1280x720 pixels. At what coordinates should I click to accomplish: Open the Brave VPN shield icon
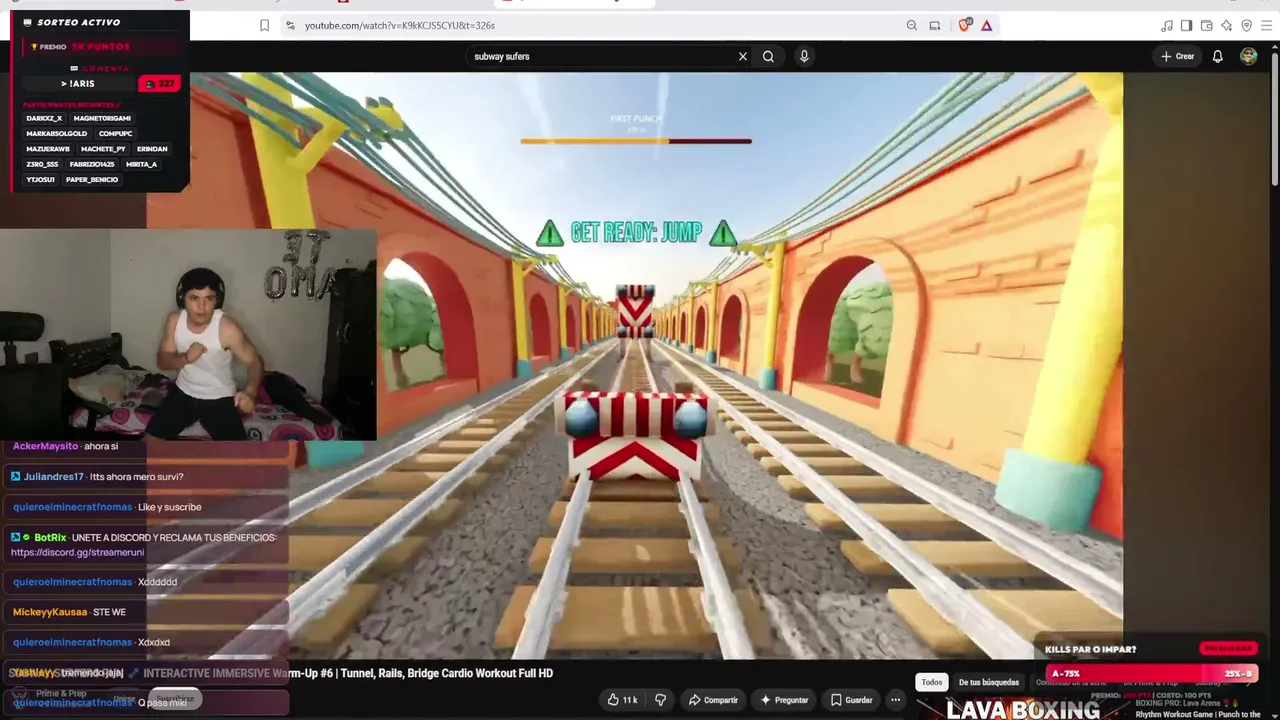click(x=1246, y=25)
